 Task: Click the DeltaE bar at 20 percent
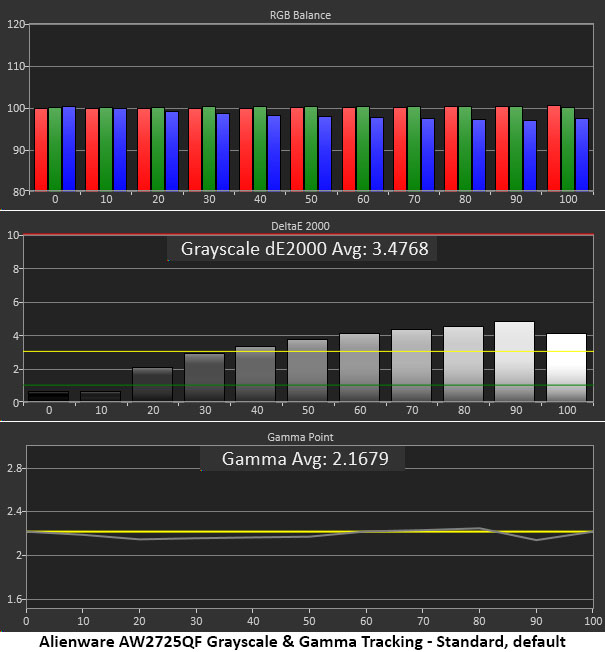coord(152,384)
